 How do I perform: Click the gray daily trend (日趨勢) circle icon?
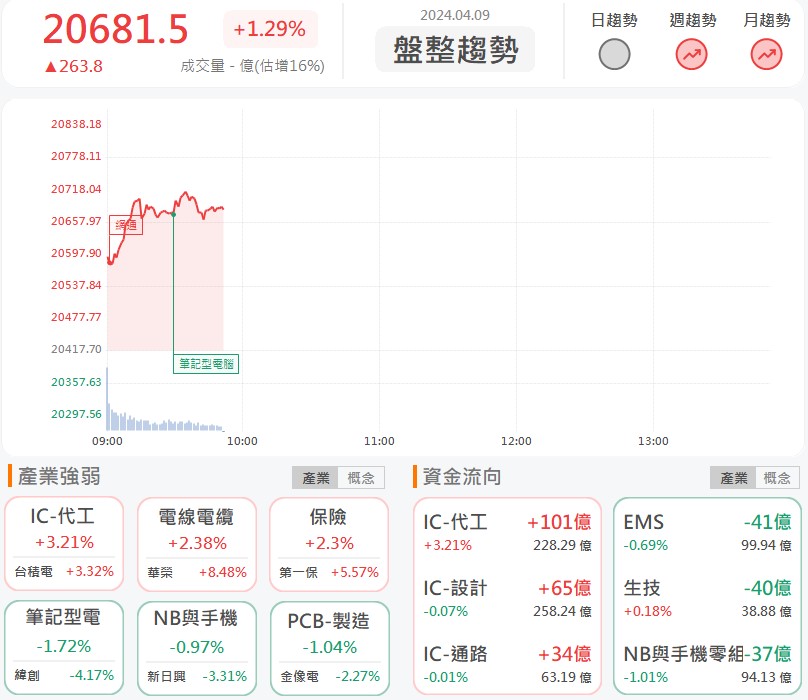tap(614, 54)
